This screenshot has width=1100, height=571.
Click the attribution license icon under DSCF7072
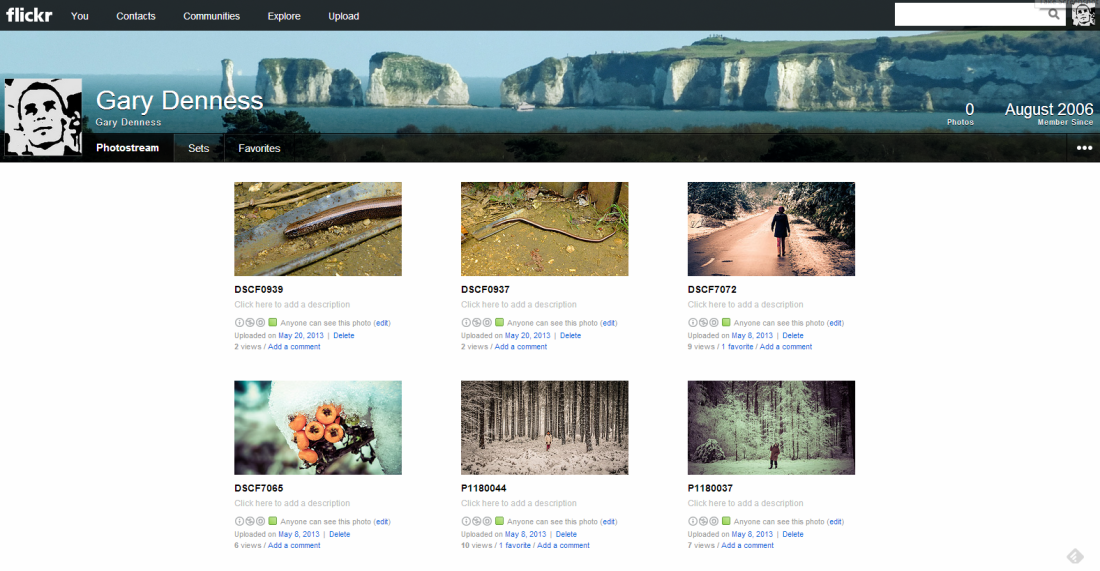coord(692,323)
